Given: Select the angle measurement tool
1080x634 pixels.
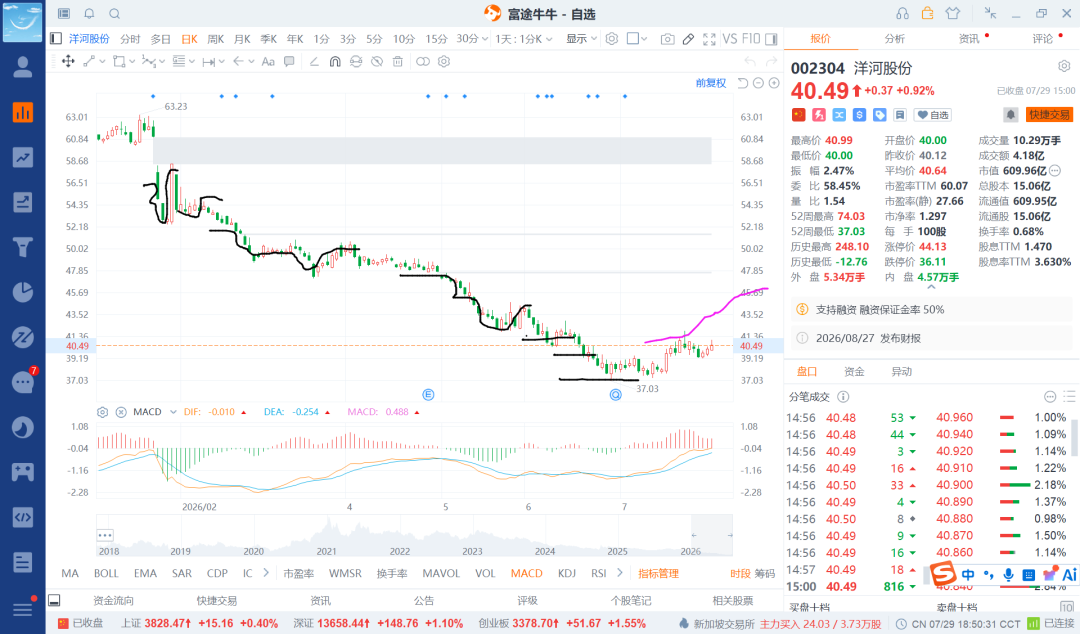Looking at the screenshot, I should (314, 61).
